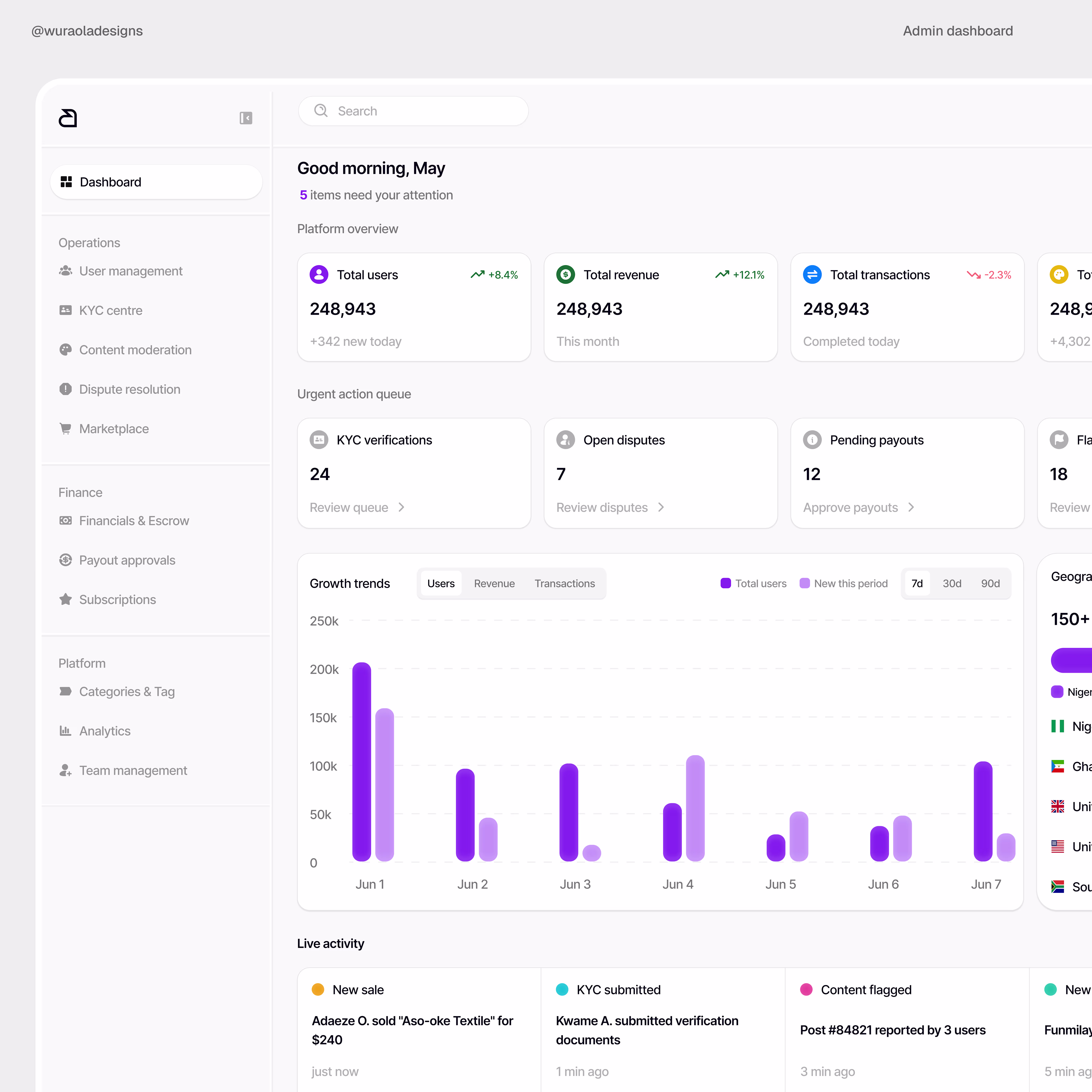Screen dimensions: 1092x1092
Task: Switch chart range to 30d
Action: (x=952, y=583)
